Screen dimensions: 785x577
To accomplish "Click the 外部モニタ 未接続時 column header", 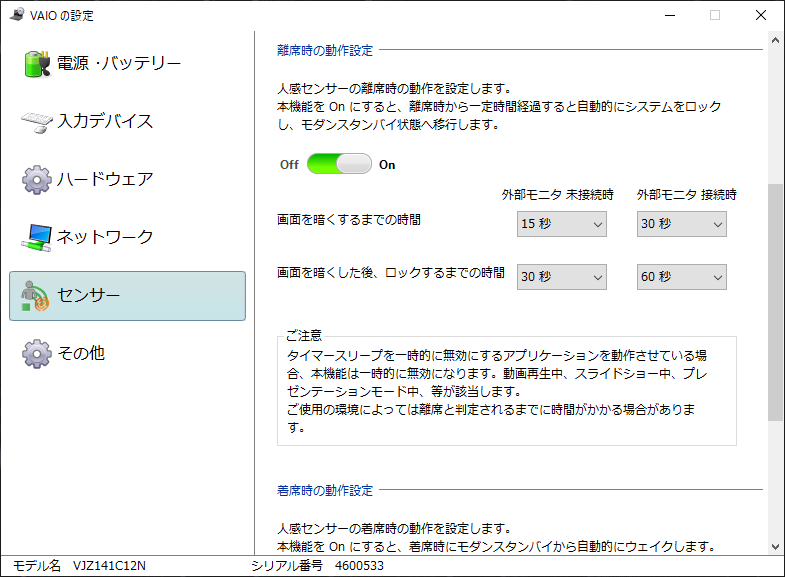I will point(558,195).
